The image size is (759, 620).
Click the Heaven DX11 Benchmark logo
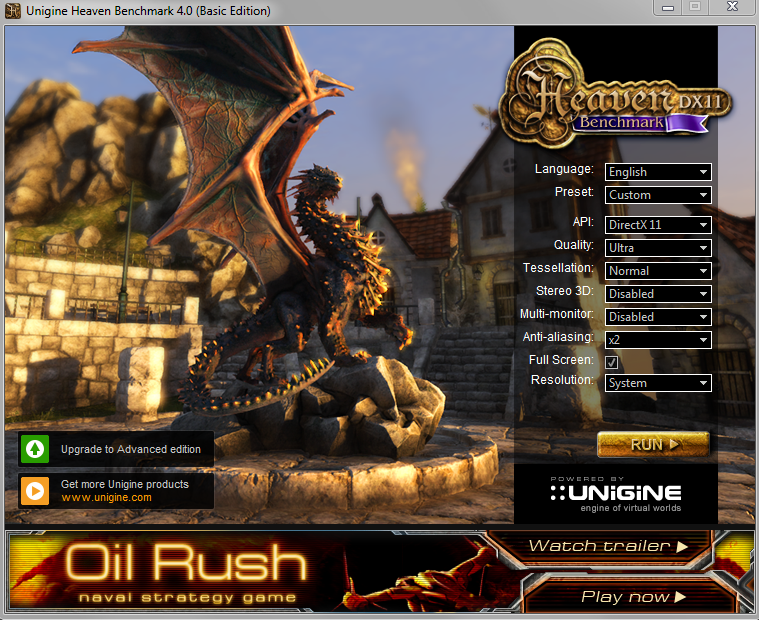(x=615, y=92)
